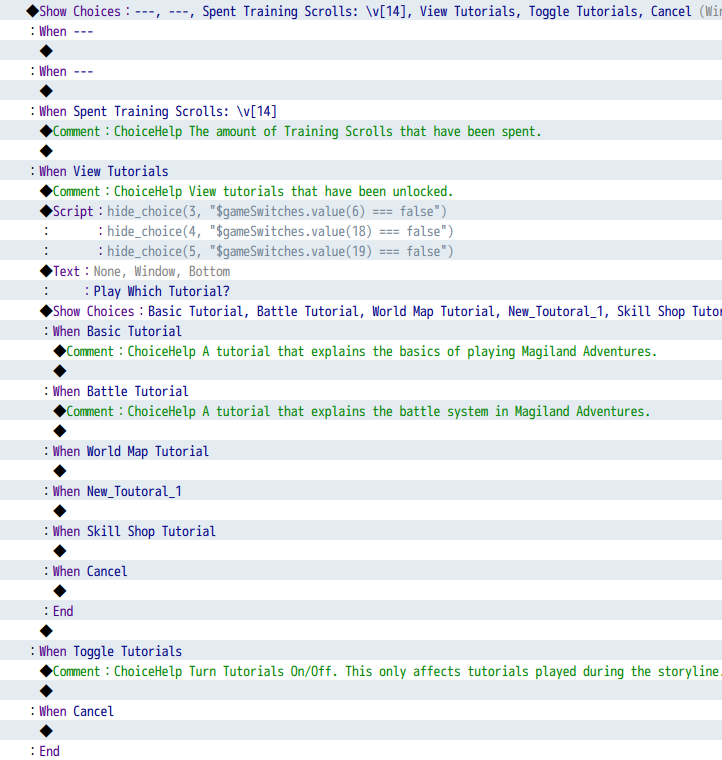Select the When New_Toutoral_1 branch
The width and height of the screenshot is (722, 760).
pyautogui.click(x=361, y=491)
